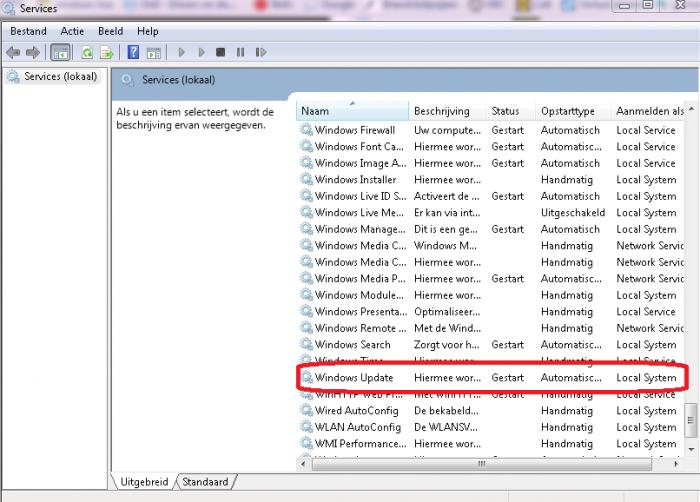The width and height of the screenshot is (700, 502).
Task: Click the gear icon beside Windows Firewall
Action: 306,130
